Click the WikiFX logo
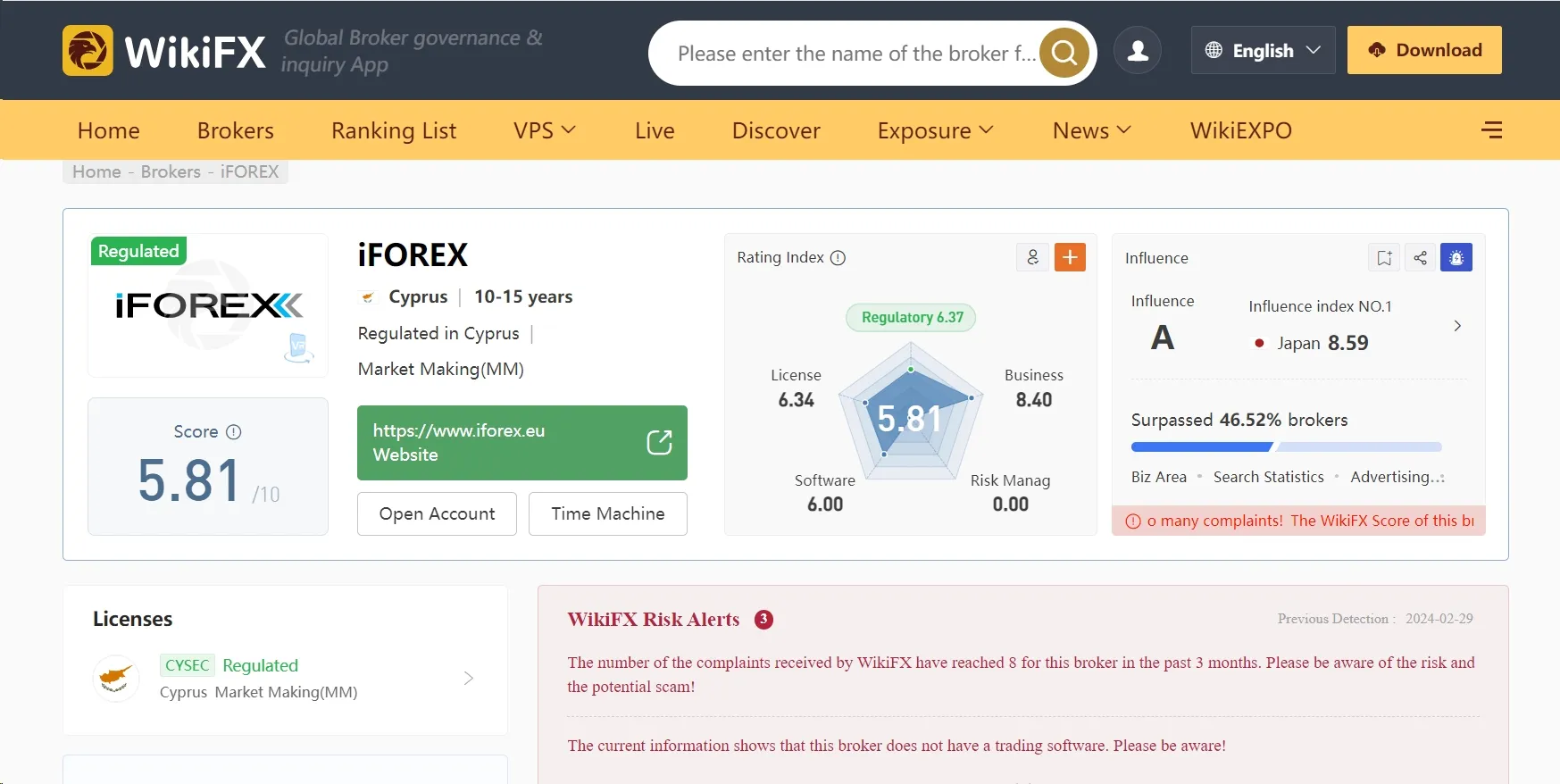Screen dimensions: 1560x784 click(164, 51)
